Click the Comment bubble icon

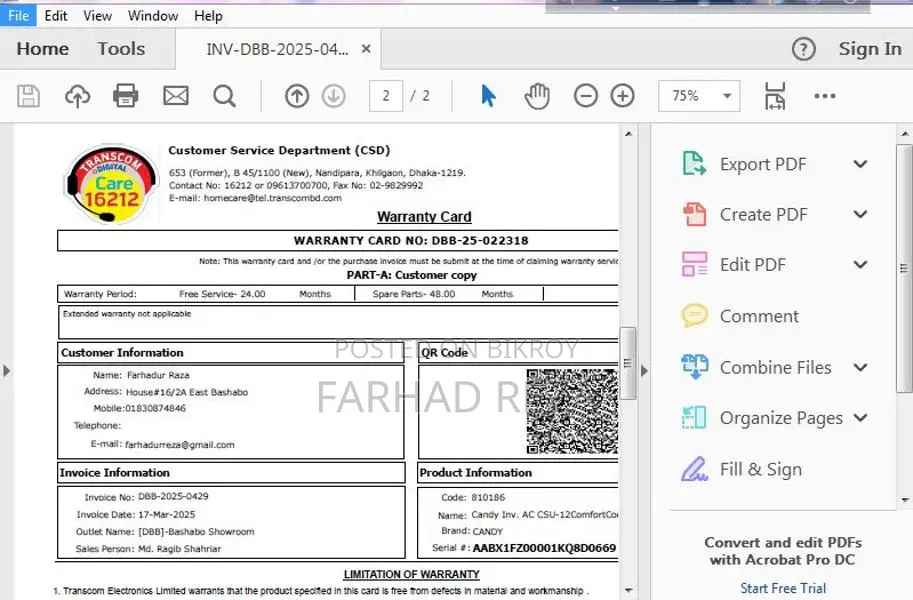[694, 316]
